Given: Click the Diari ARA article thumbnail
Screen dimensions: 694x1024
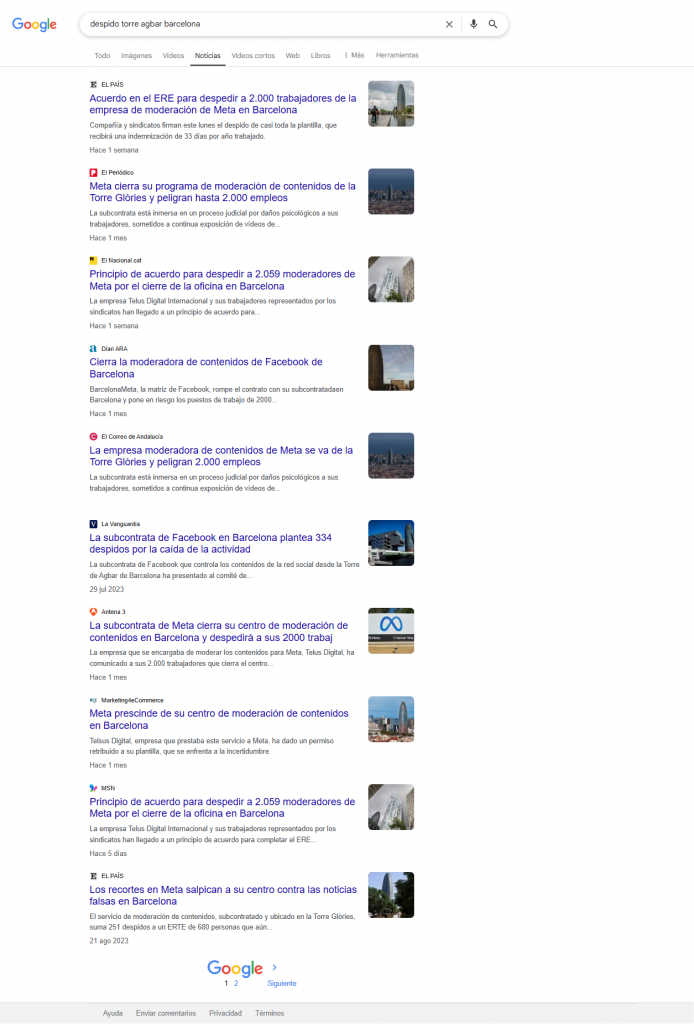Looking at the screenshot, I should coord(391,368).
